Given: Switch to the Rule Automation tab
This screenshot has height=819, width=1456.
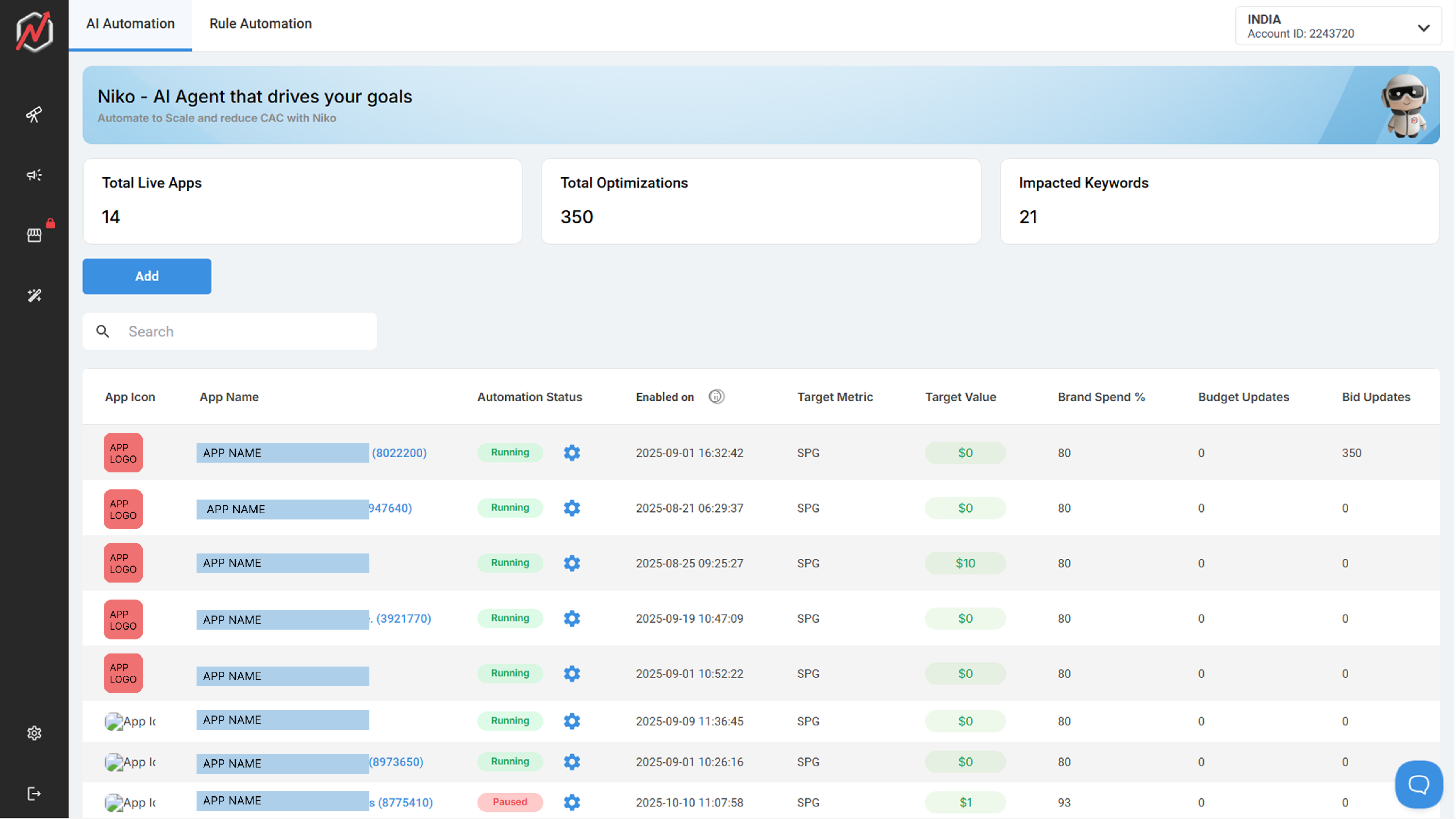Looking at the screenshot, I should tap(260, 24).
